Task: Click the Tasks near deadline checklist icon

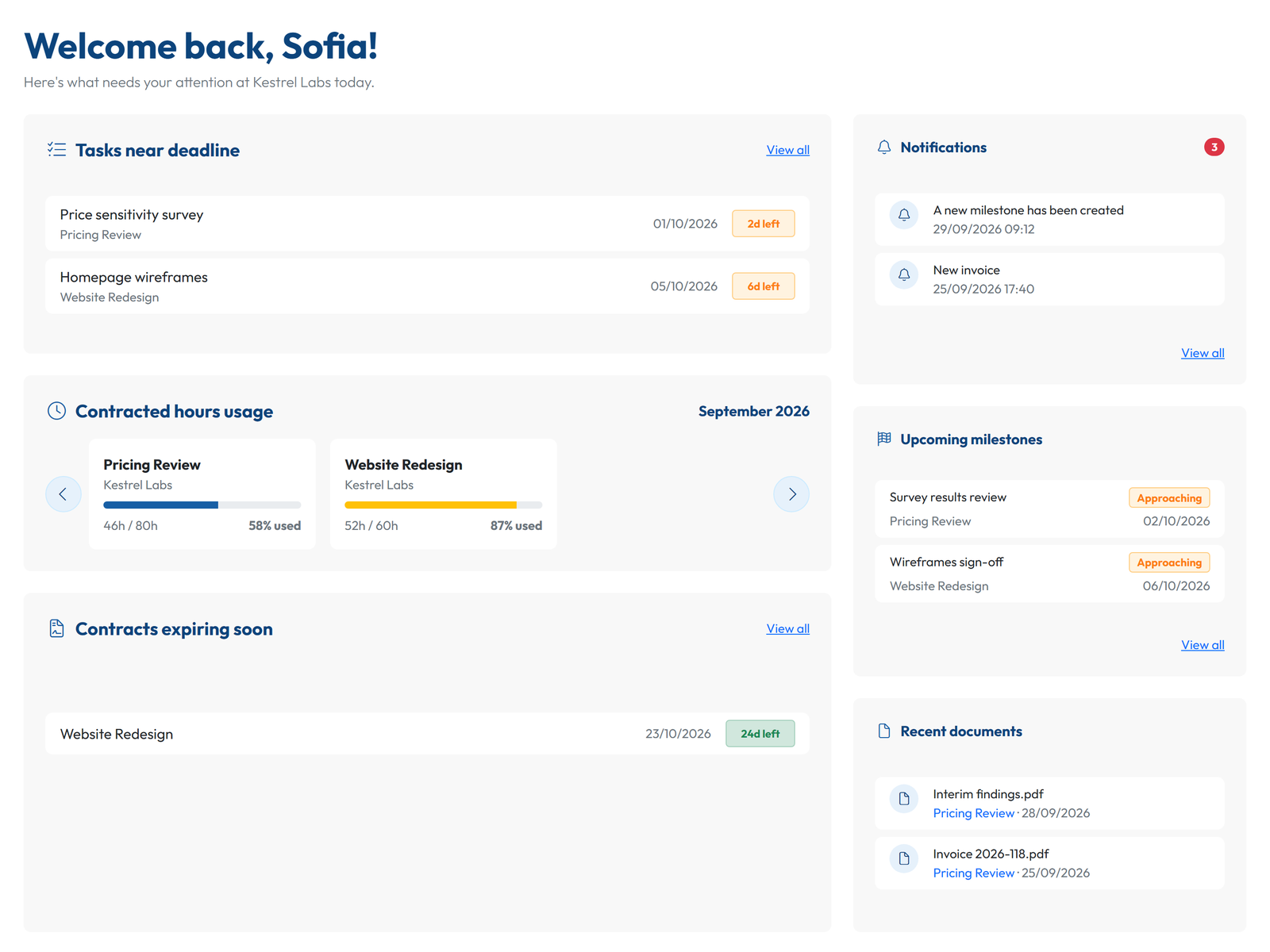Action: (x=56, y=149)
